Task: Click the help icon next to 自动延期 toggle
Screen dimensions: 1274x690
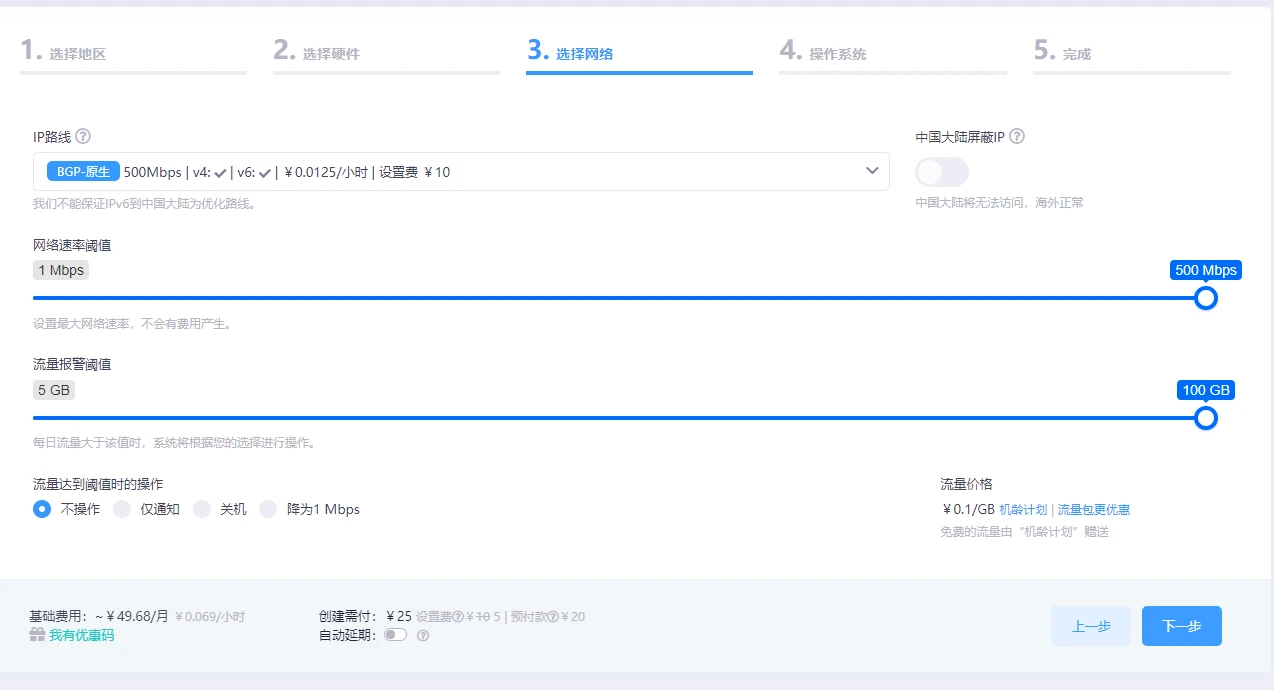Action: (x=423, y=635)
